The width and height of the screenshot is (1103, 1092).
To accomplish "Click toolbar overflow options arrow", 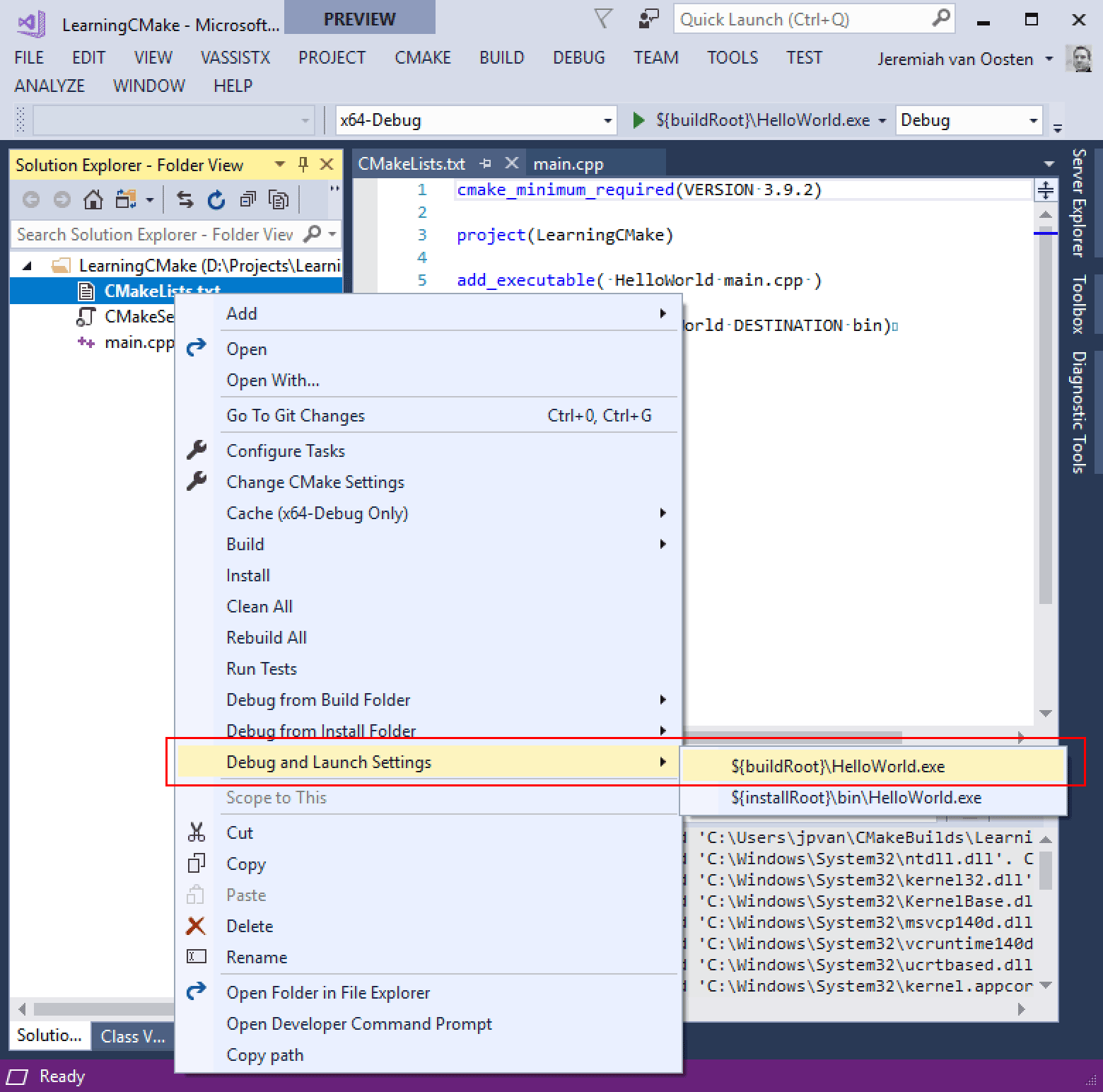I will pyautogui.click(x=1058, y=128).
